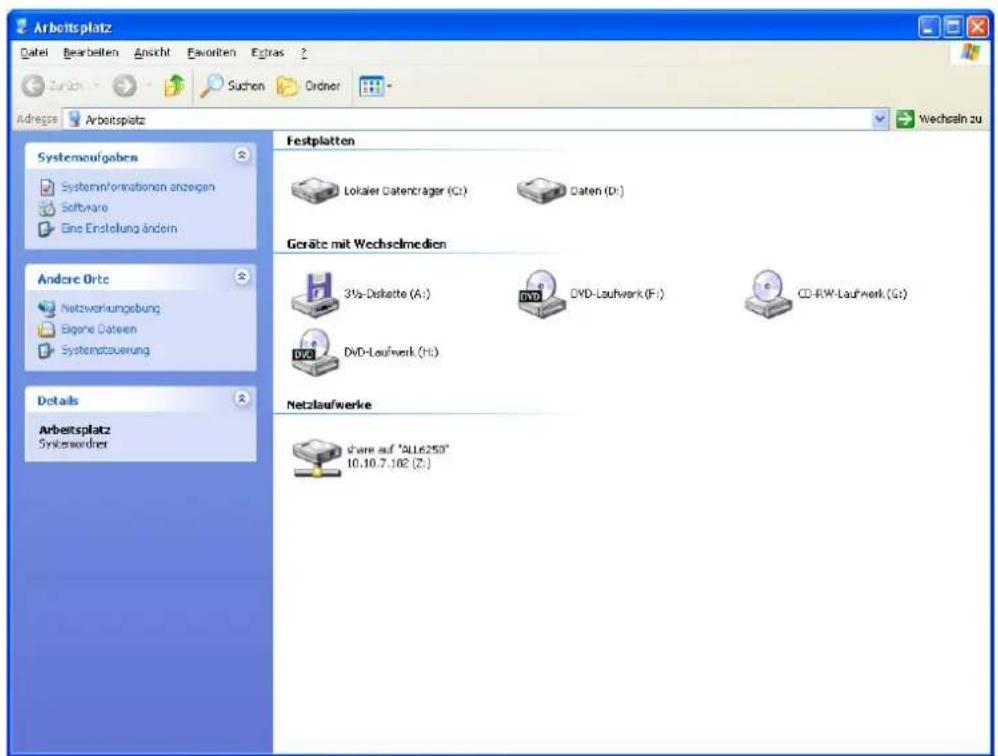Open the Eigene Dateien link

tap(99, 329)
